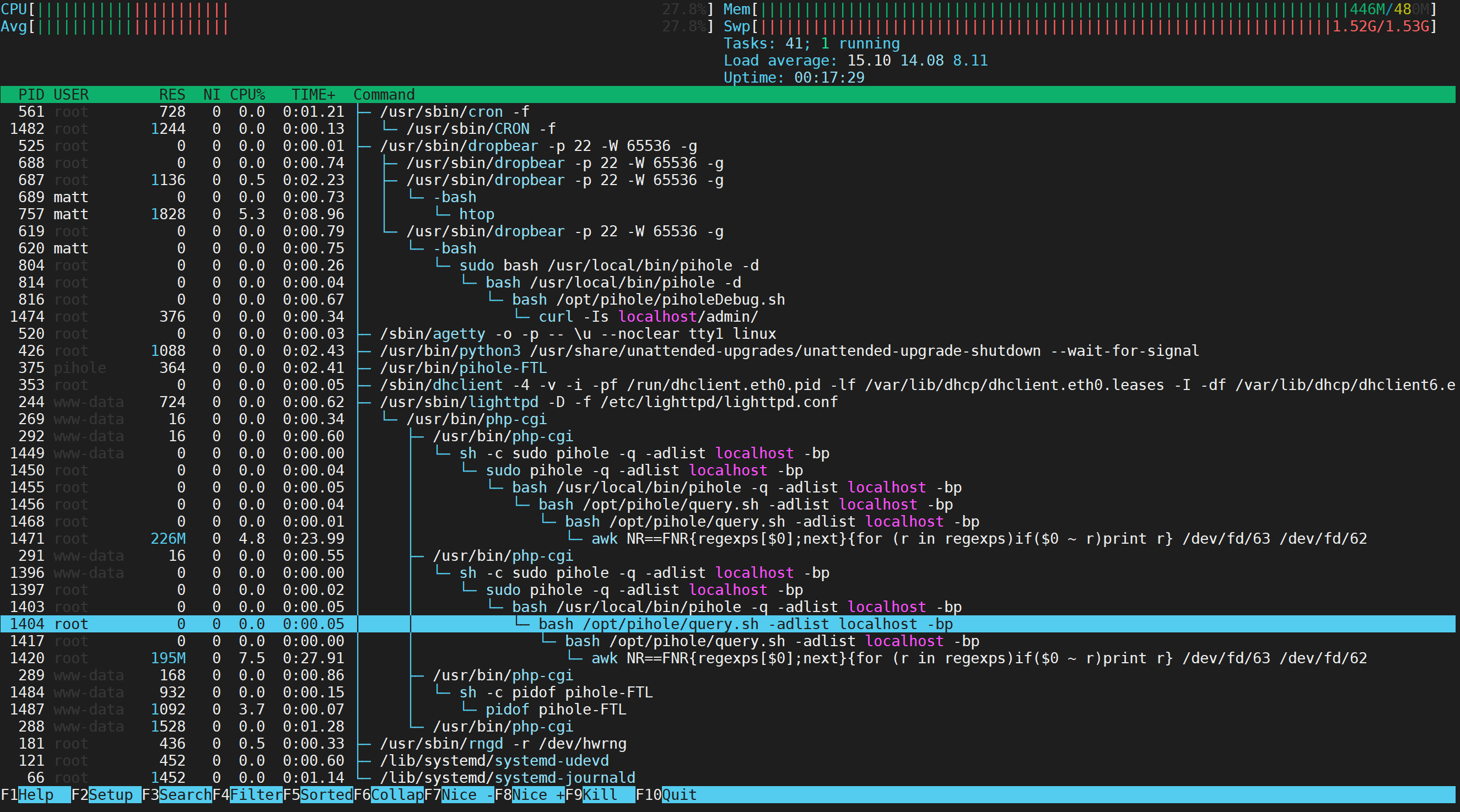Click F8 Nice + button
The image size is (1460, 812).
(x=529, y=794)
